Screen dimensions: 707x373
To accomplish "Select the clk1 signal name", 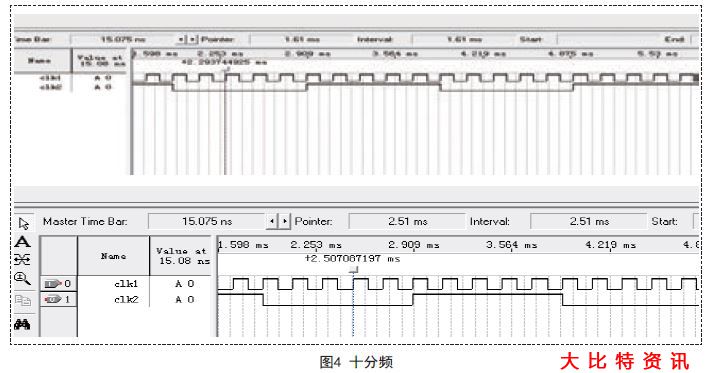I will pyautogui.click(x=126, y=284).
